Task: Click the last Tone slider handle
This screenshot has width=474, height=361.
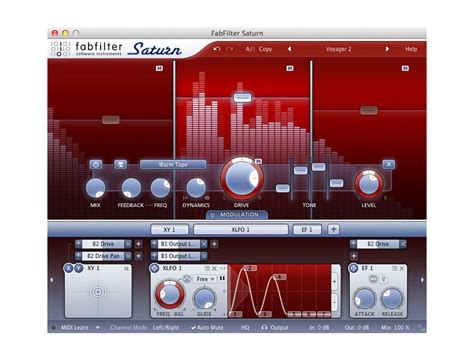Action: click(x=336, y=183)
